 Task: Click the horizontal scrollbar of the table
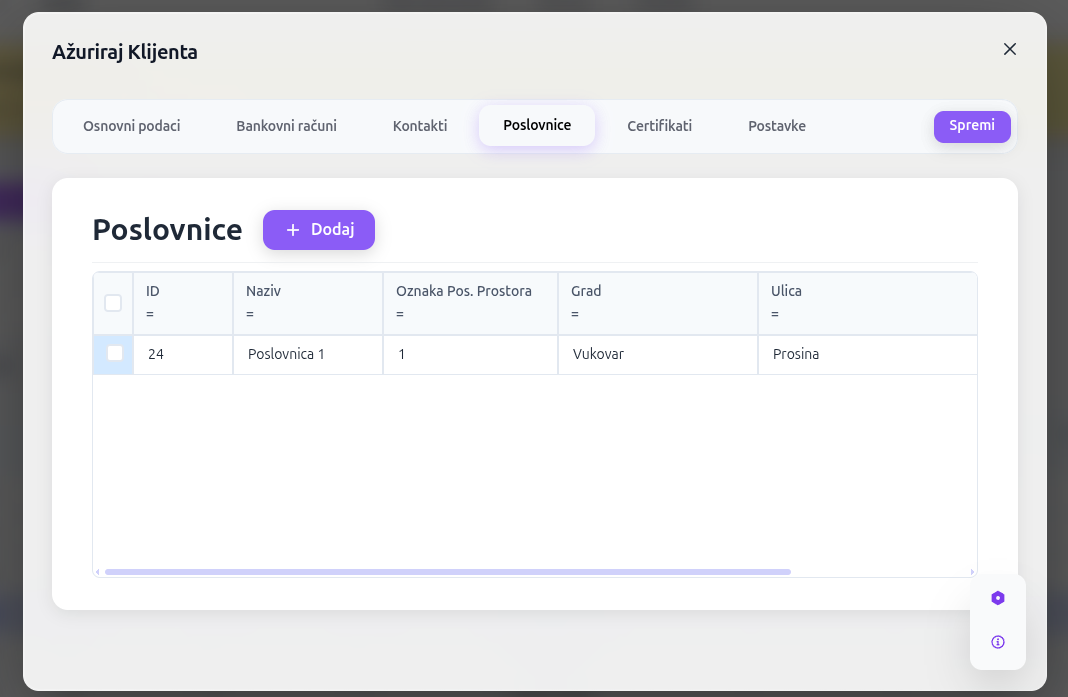click(x=447, y=572)
